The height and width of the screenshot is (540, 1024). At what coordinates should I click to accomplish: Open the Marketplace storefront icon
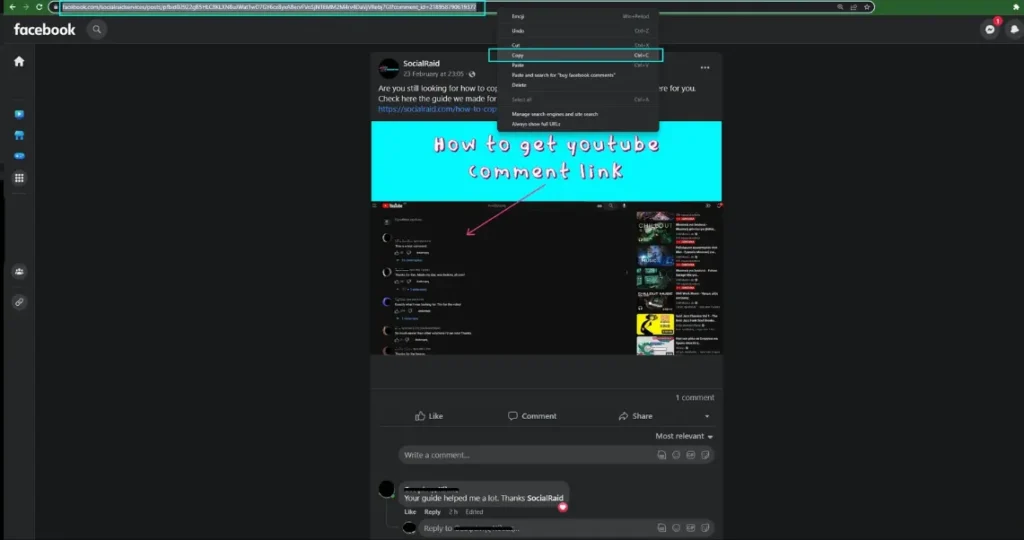[x=19, y=135]
